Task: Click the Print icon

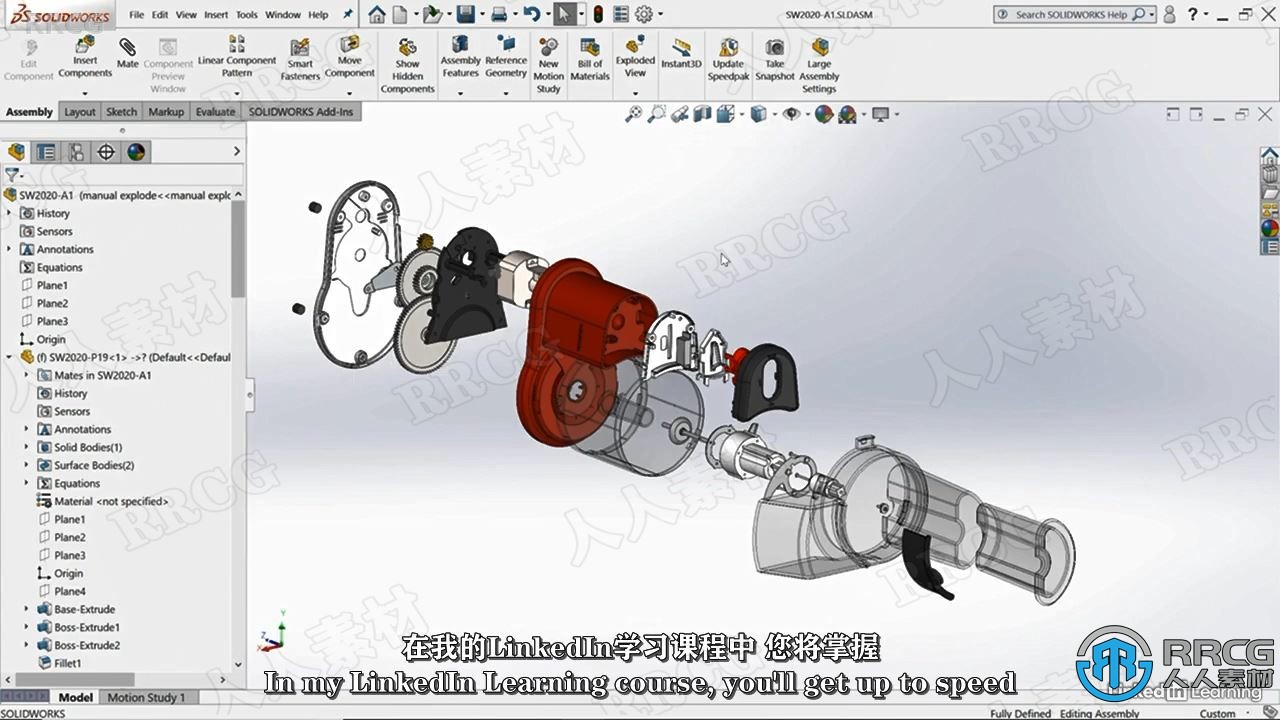Action: tap(499, 14)
